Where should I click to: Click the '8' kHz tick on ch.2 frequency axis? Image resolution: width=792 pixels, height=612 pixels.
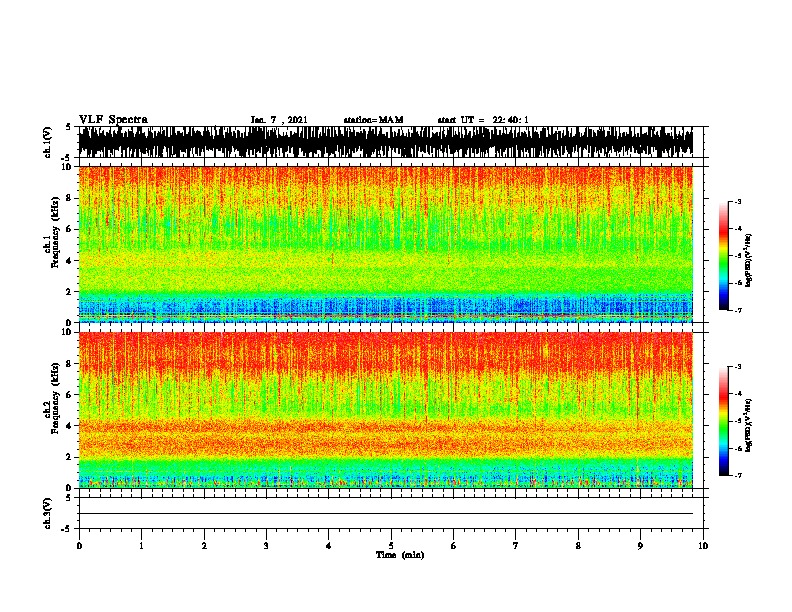coord(69,364)
